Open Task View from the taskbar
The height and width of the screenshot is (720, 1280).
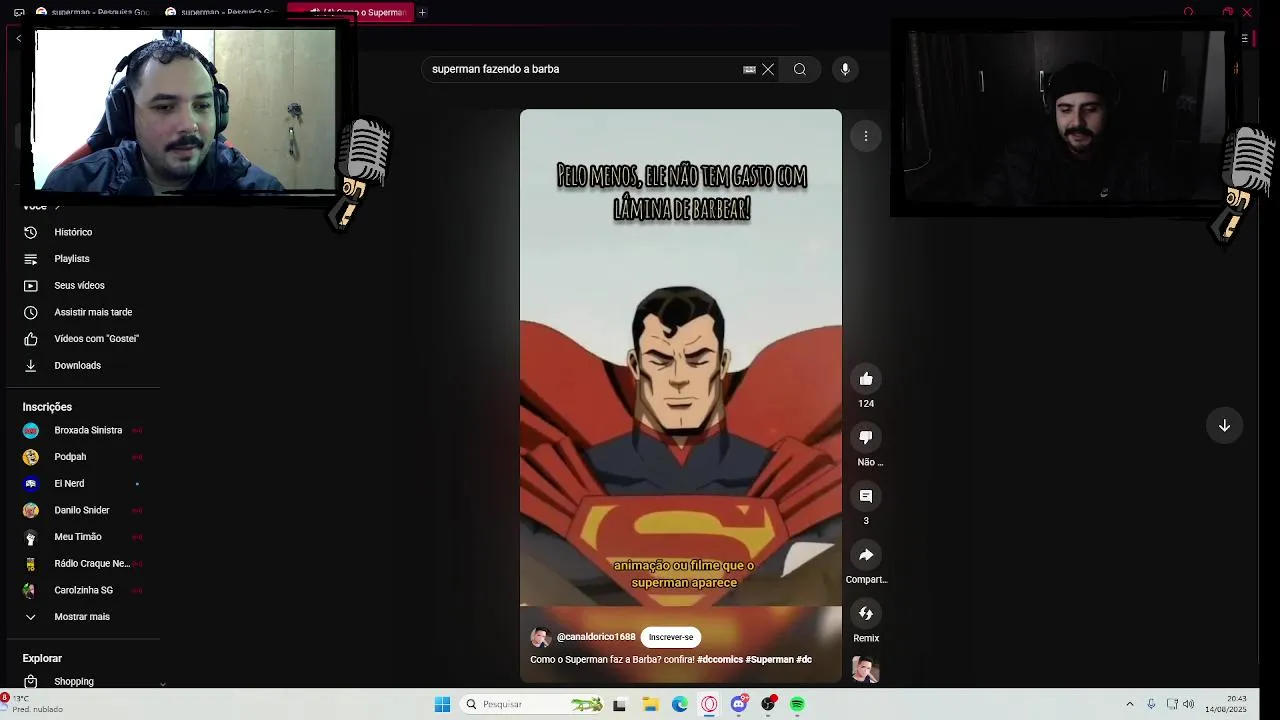coord(619,704)
